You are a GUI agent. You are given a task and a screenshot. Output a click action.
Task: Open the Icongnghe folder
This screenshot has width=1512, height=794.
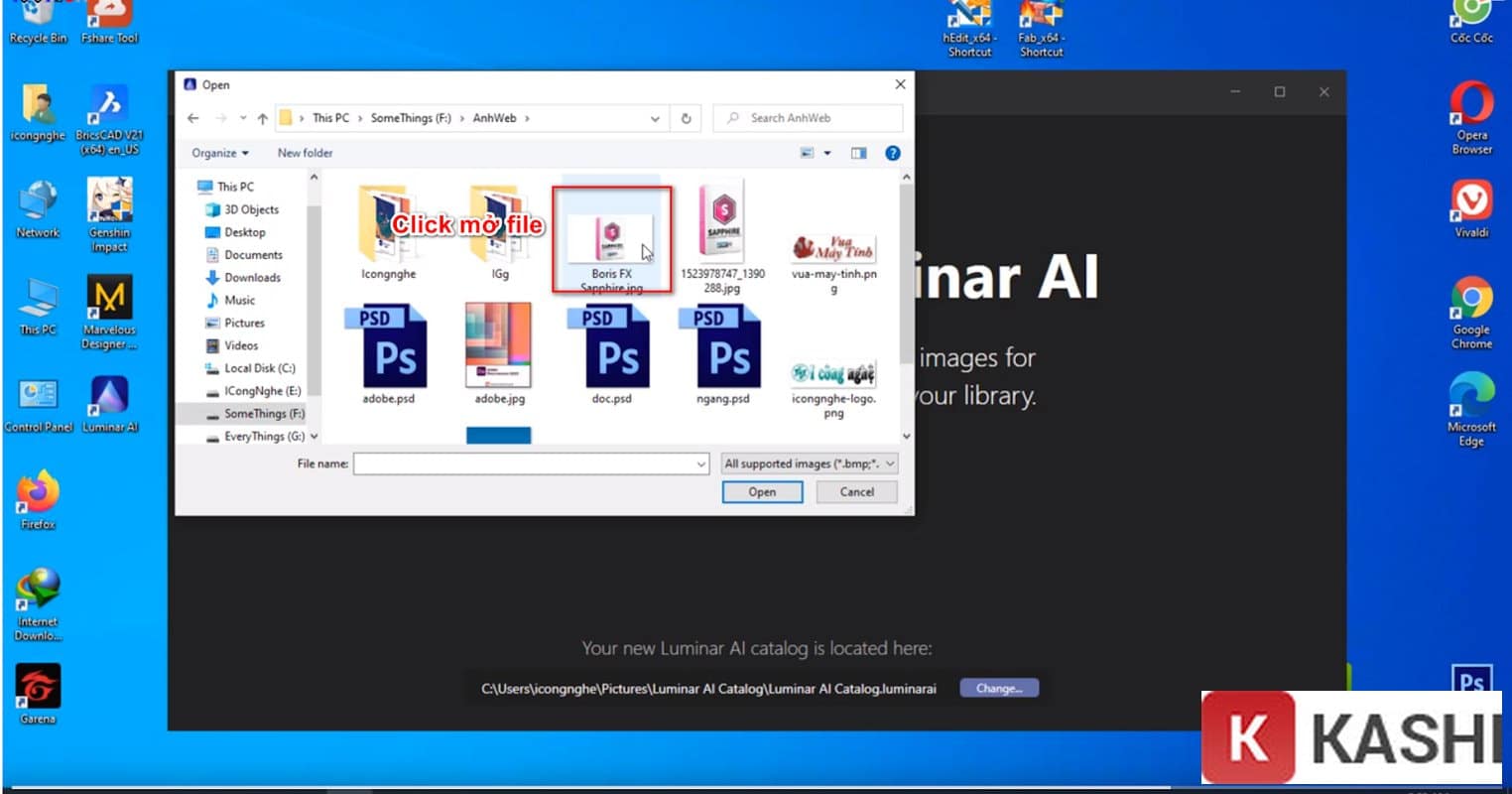point(388,227)
